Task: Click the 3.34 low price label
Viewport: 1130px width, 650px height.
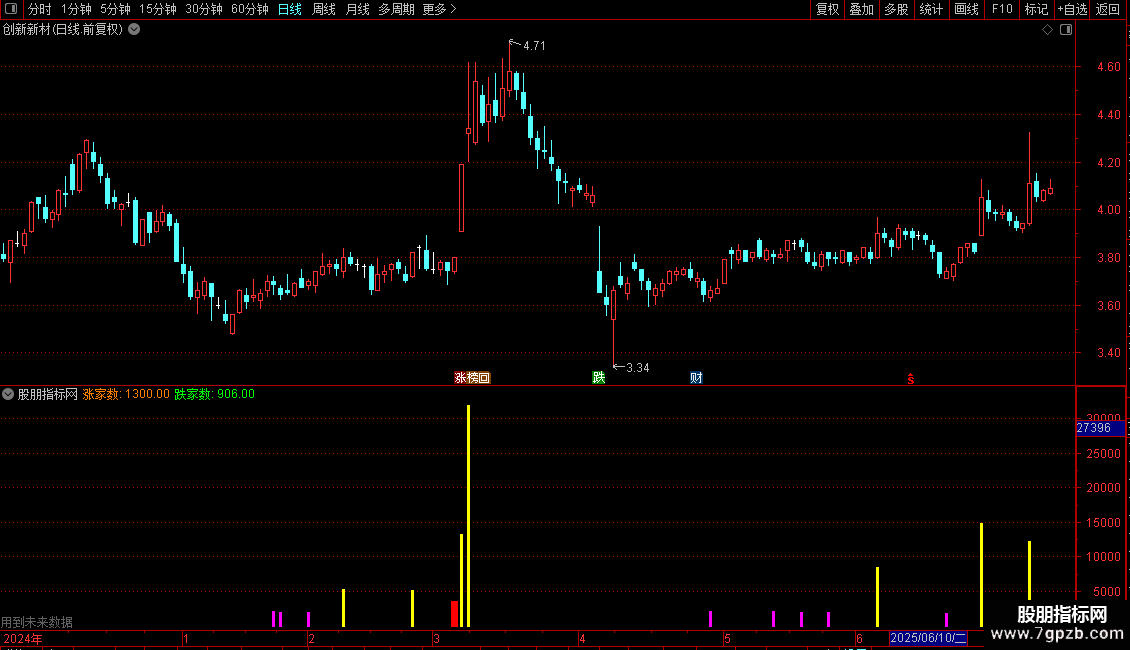Action: tap(638, 368)
